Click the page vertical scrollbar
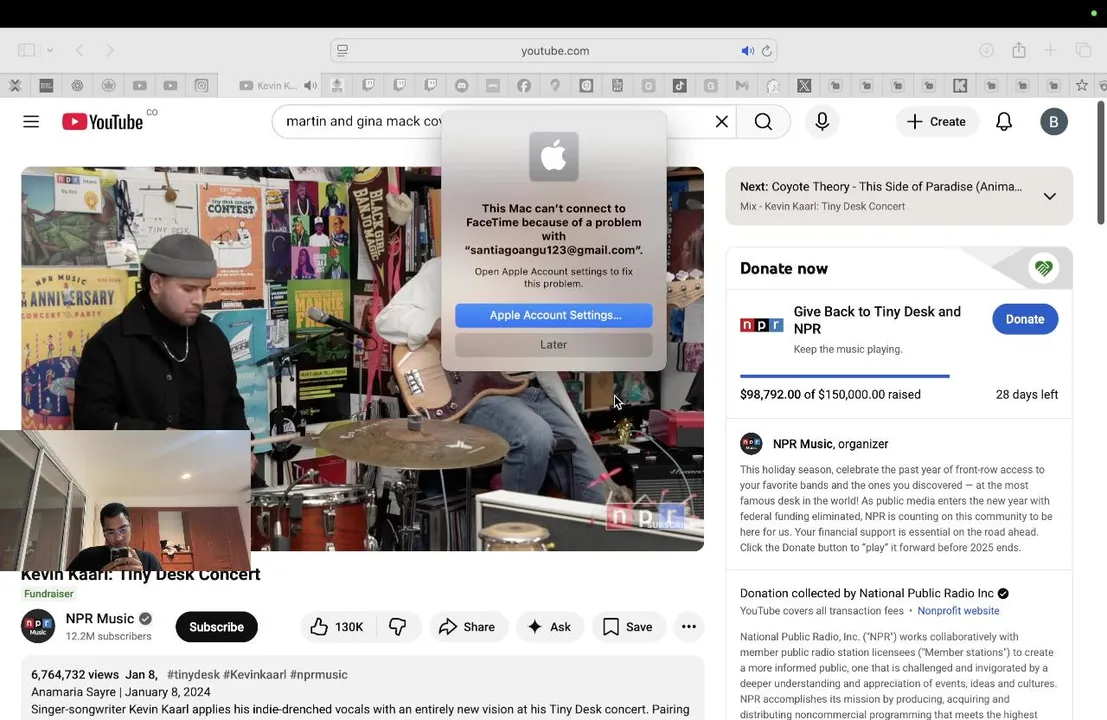The width and height of the screenshot is (1107, 720). tap(1101, 164)
